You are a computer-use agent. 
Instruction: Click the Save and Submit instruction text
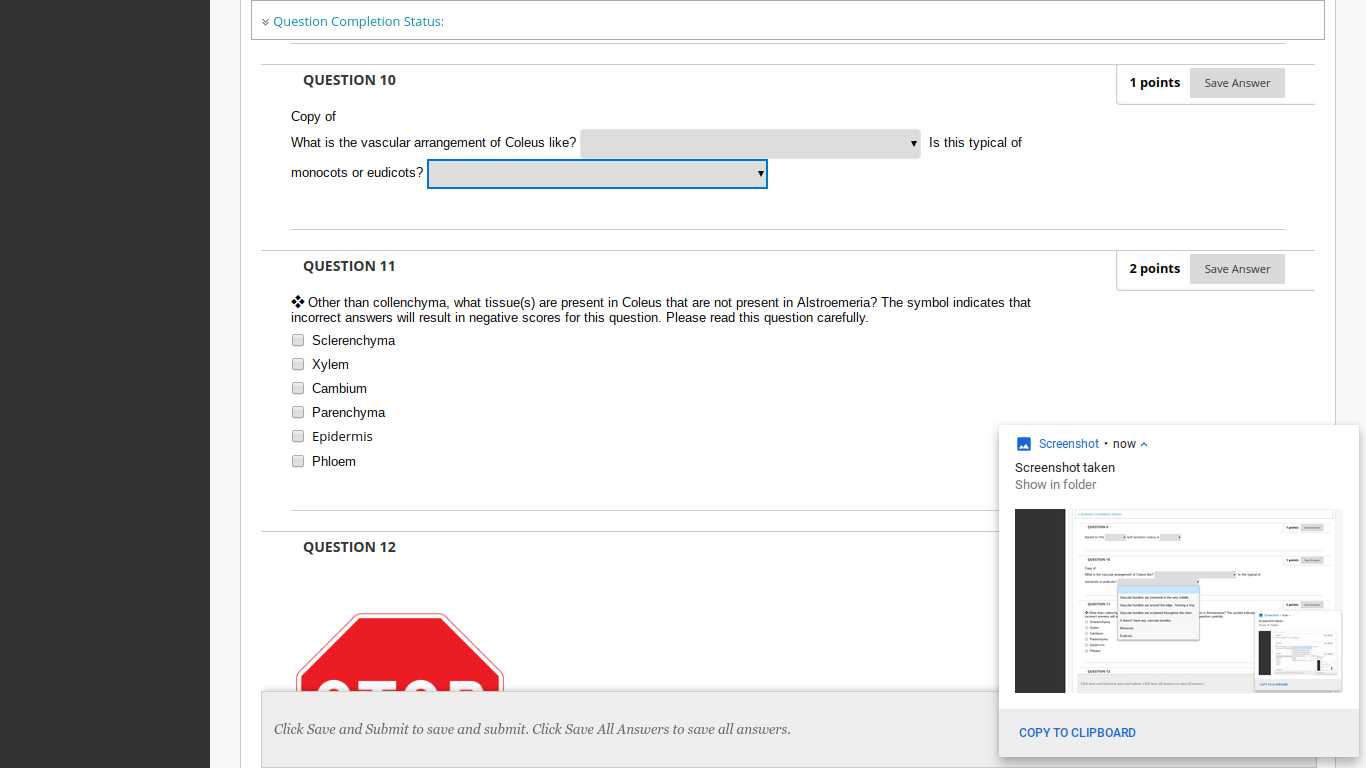tap(532, 729)
